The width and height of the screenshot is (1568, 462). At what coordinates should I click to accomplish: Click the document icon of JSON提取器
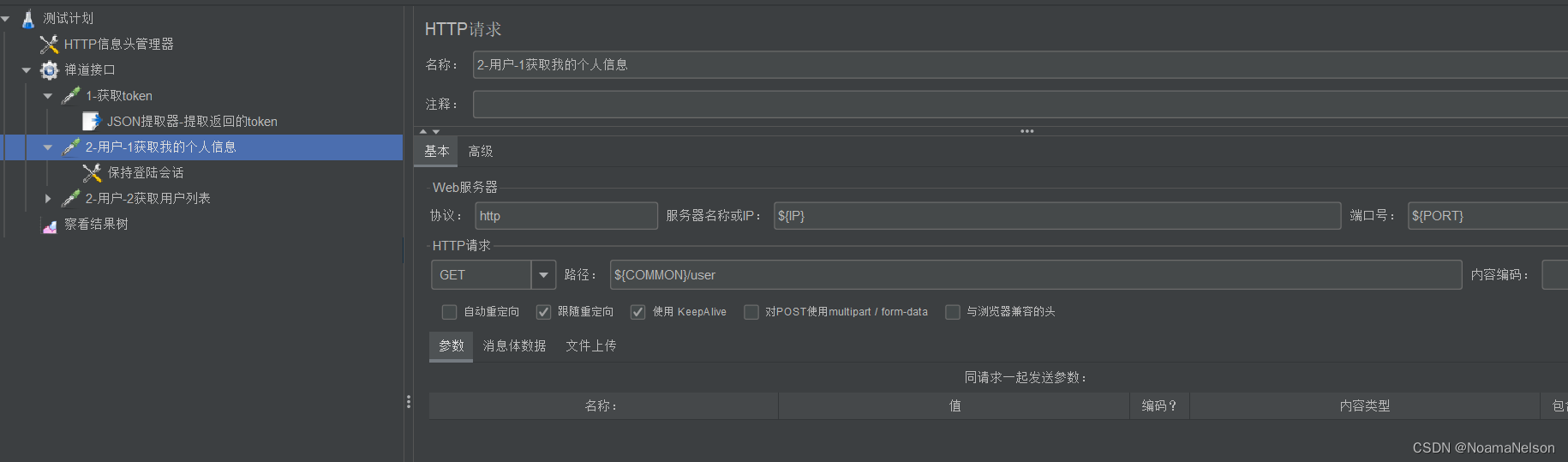click(x=92, y=121)
